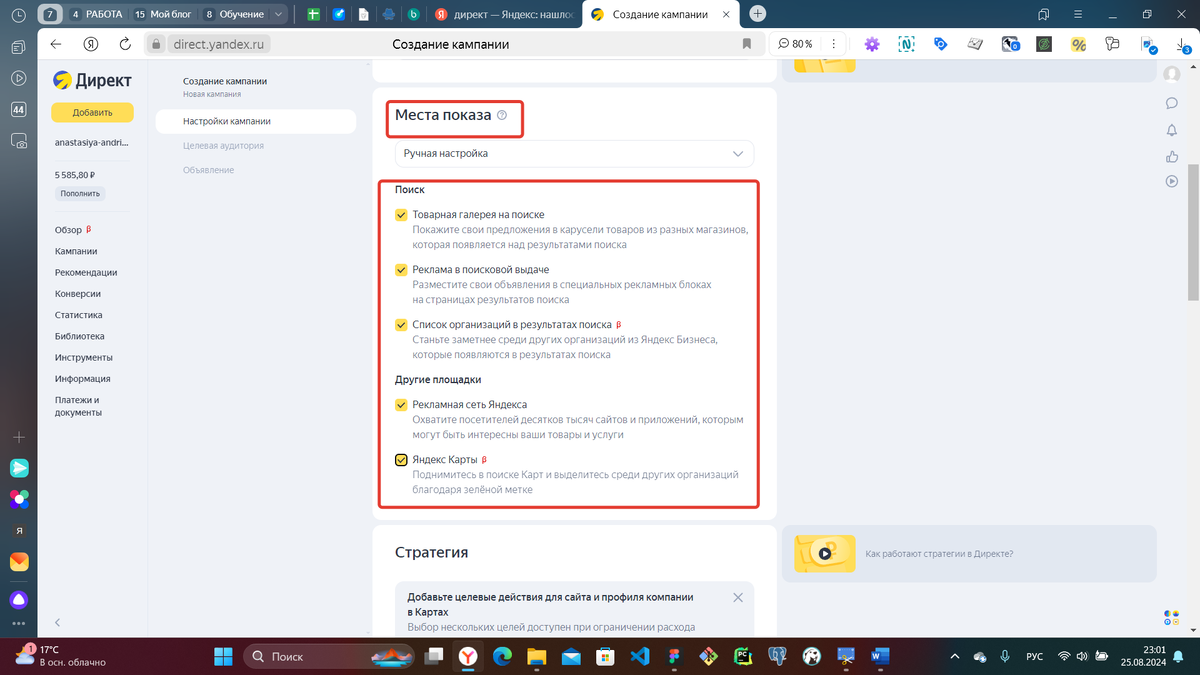The width and height of the screenshot is (1200, 675).
Task: Uncheck the Яндекс Карты checkbox
Action: [x=401, y=460]
